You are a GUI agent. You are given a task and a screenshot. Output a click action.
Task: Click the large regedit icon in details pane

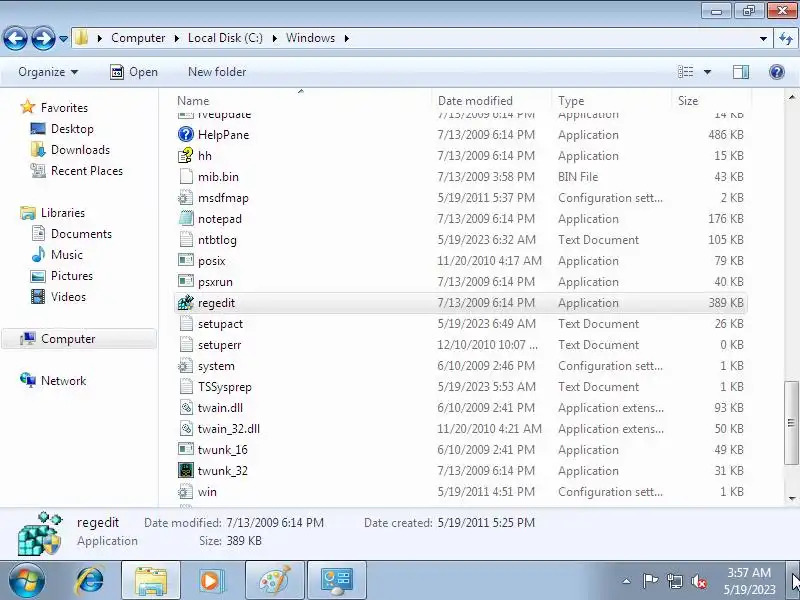[40, 533]
